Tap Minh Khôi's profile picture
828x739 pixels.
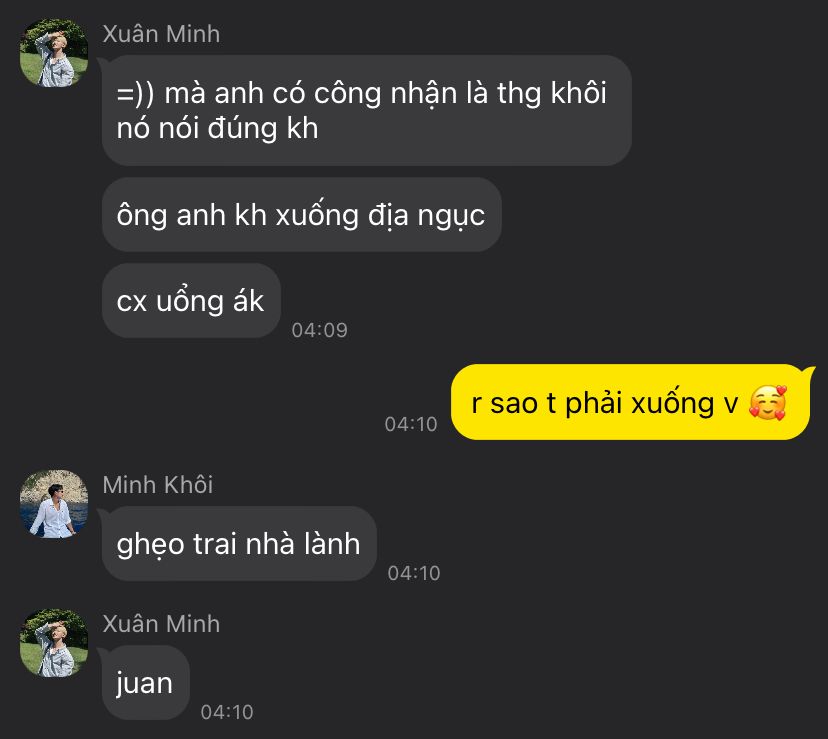pos(54,504)
